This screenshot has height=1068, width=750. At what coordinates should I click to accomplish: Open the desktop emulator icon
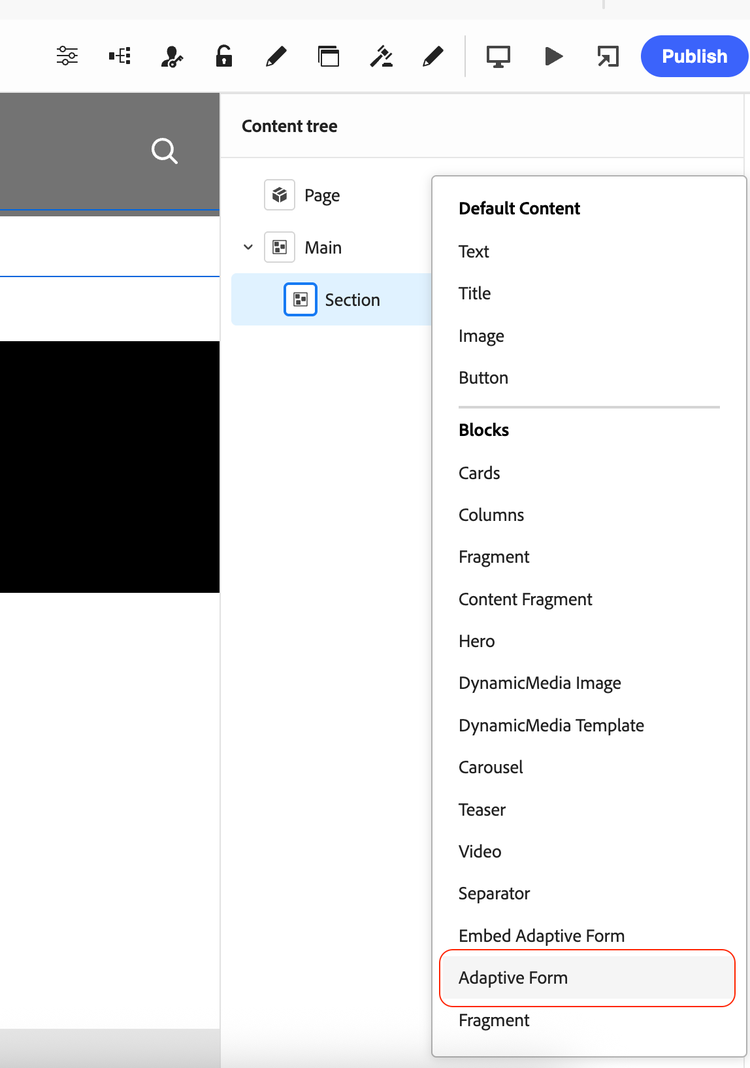coord(498,56)
